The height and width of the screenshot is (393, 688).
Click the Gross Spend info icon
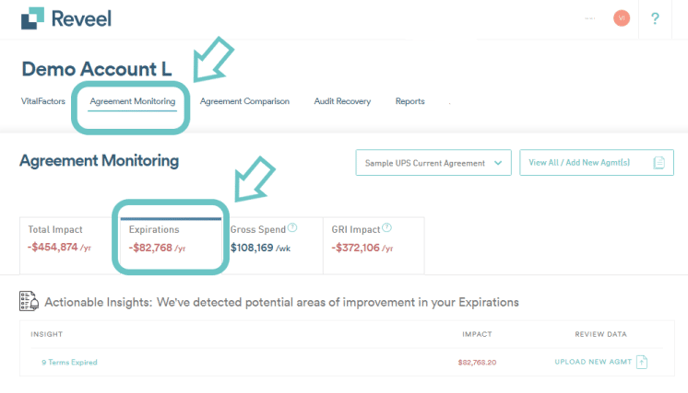pos(293,228)
